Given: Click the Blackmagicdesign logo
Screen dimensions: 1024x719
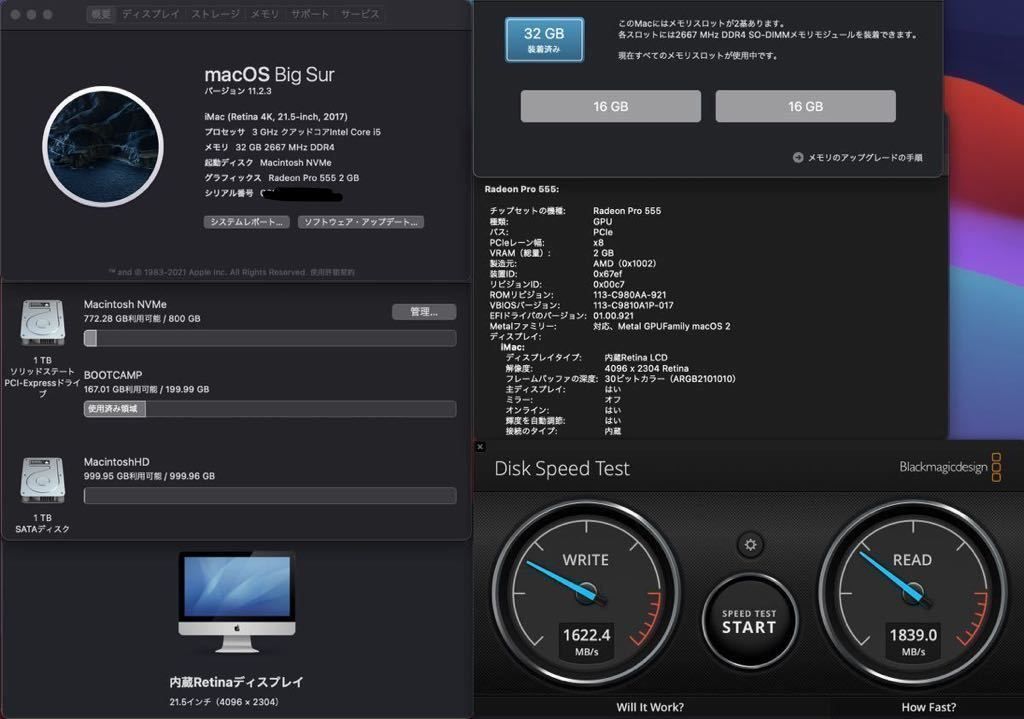Looking at the screenshot, I should coord(950,467).
